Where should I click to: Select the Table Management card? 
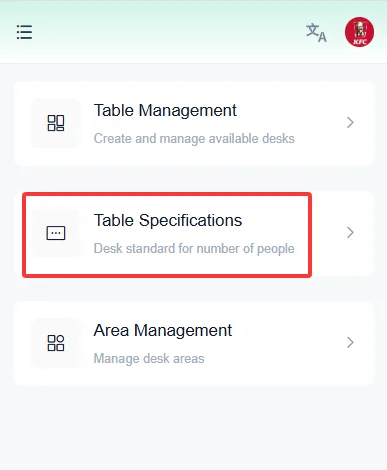[194, 123]
